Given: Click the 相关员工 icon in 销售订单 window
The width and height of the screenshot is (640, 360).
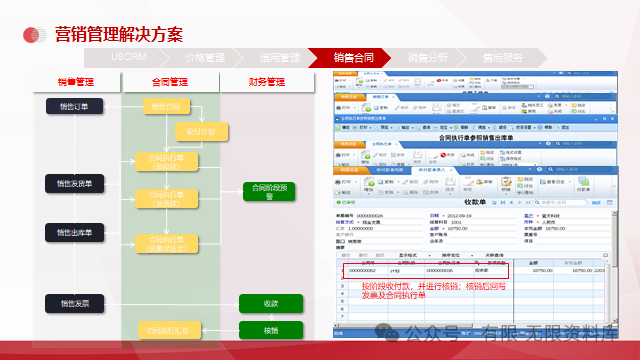Looking at the screenshot, I should point(524,105).
